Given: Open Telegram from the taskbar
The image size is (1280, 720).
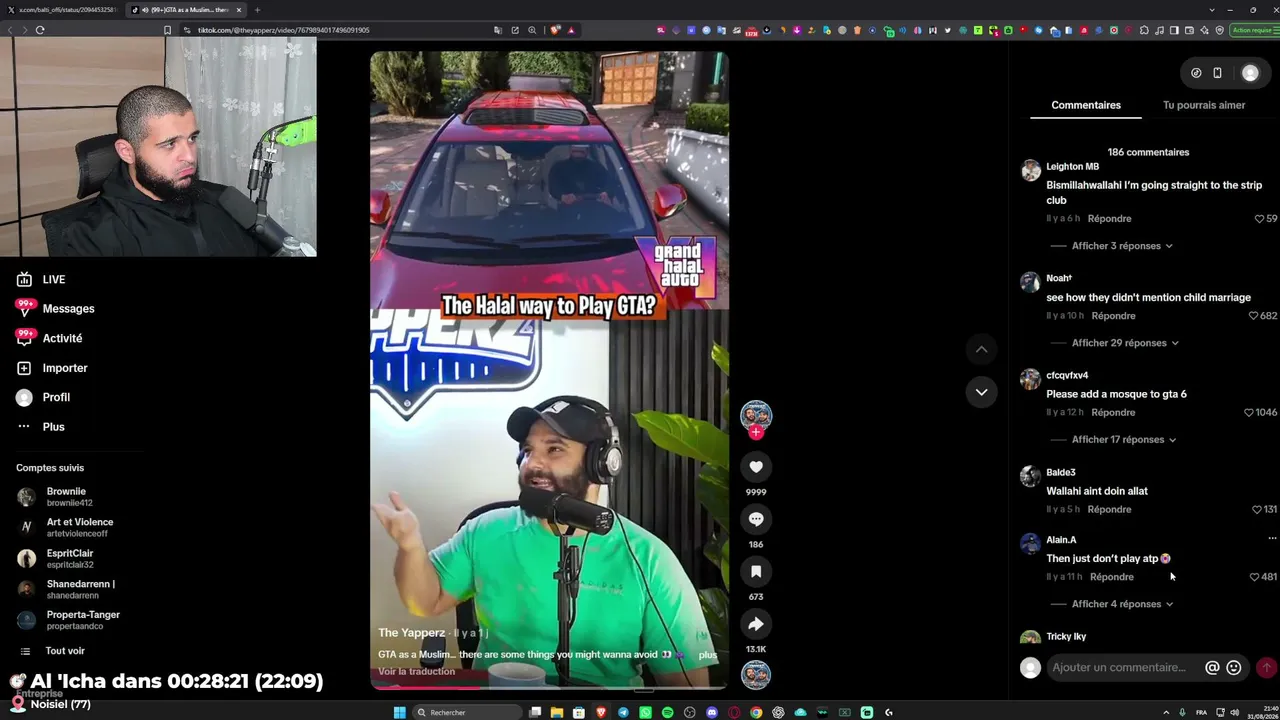Looking at the screenshot, I should [x=623, y=712].
